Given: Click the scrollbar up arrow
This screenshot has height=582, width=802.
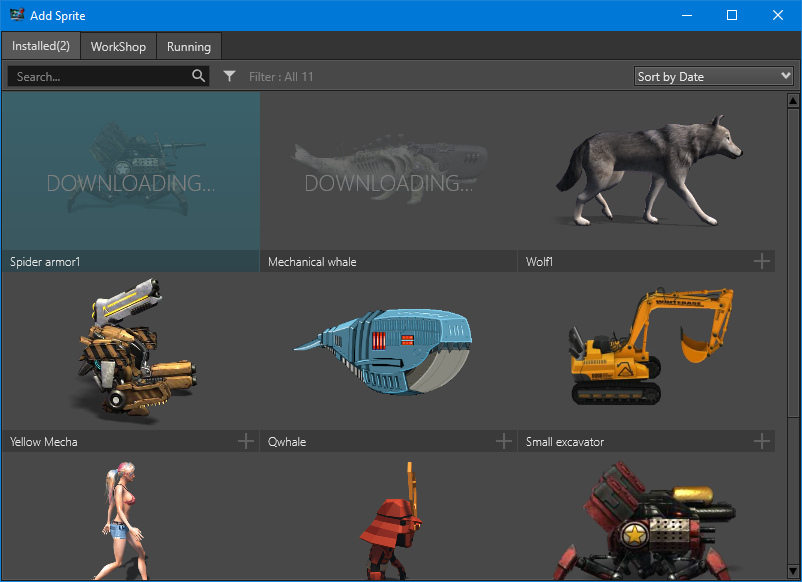Looking at the screenshot, I should (x=793, y=100).
